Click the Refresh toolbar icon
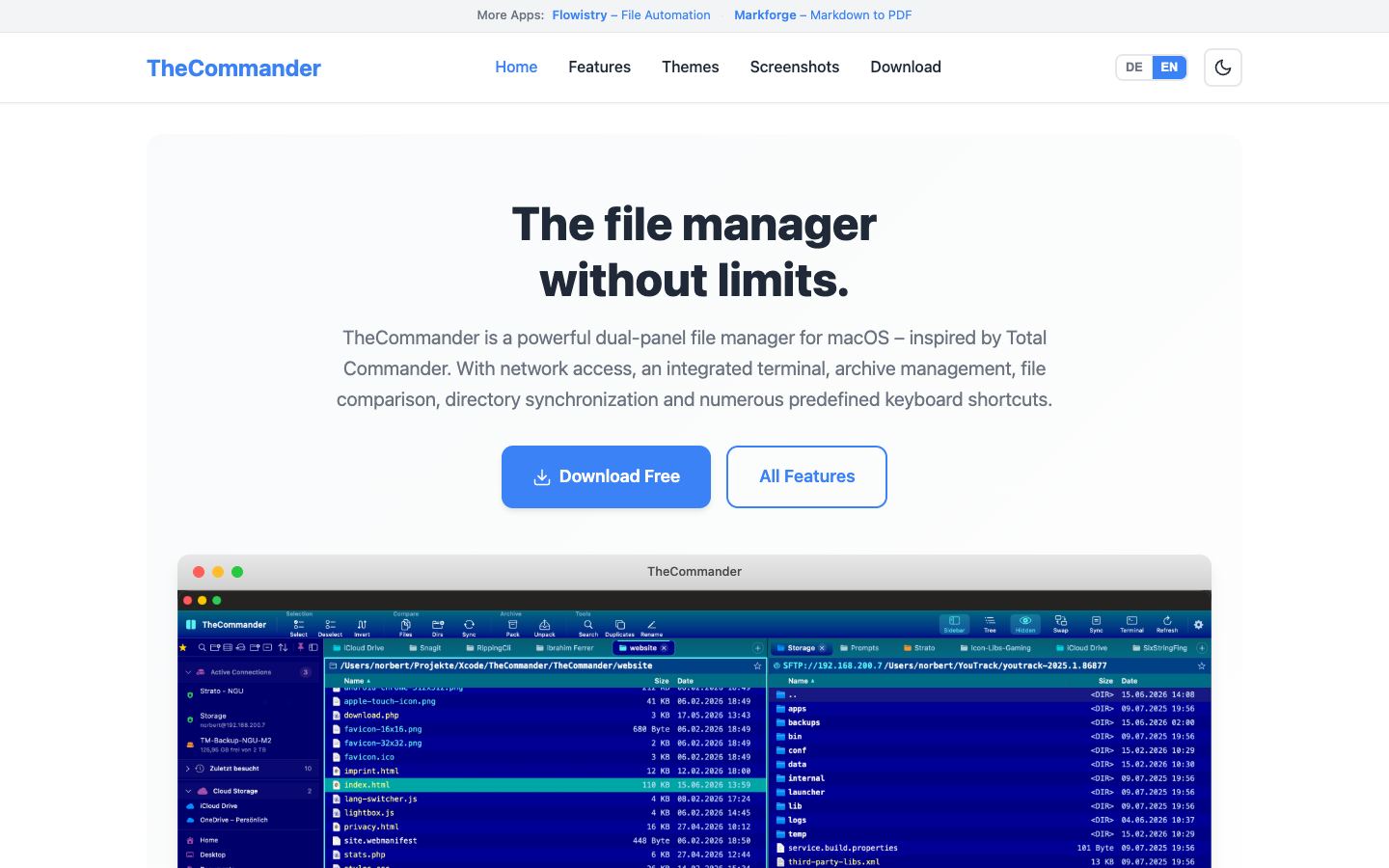1389x868 pixels. [1167, 624]
